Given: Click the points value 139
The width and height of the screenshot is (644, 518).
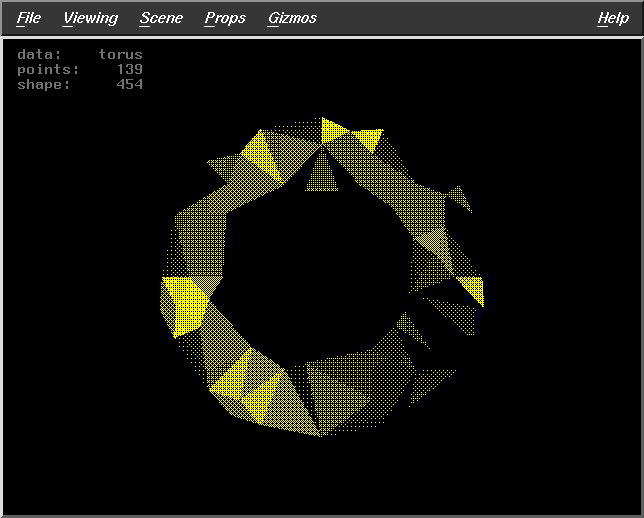Looking at the screenshot, I should coord(130,69).
